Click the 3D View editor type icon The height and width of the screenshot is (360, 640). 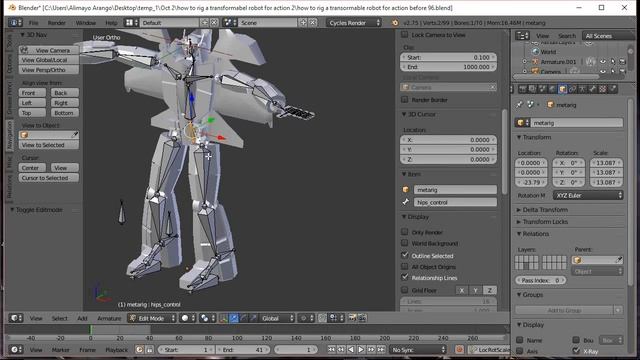pyautogui.click(x=15, y=318)
